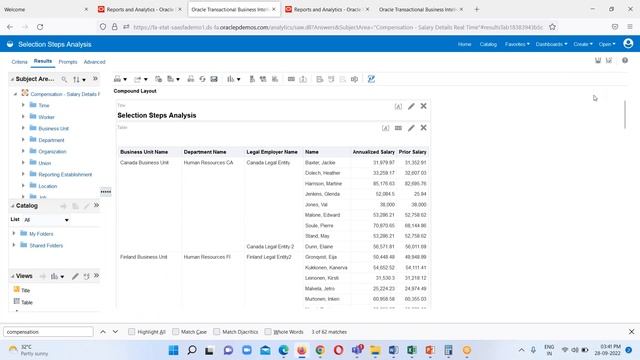
Task: Click the user profile avatar icon
Action: click(628, 44)
